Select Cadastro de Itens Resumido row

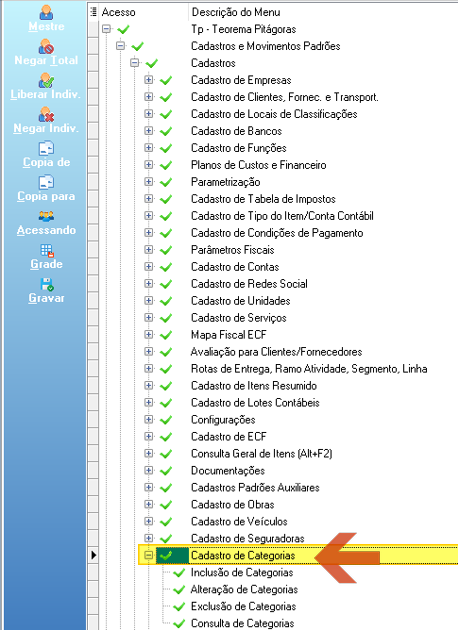[x=254, y=386]
